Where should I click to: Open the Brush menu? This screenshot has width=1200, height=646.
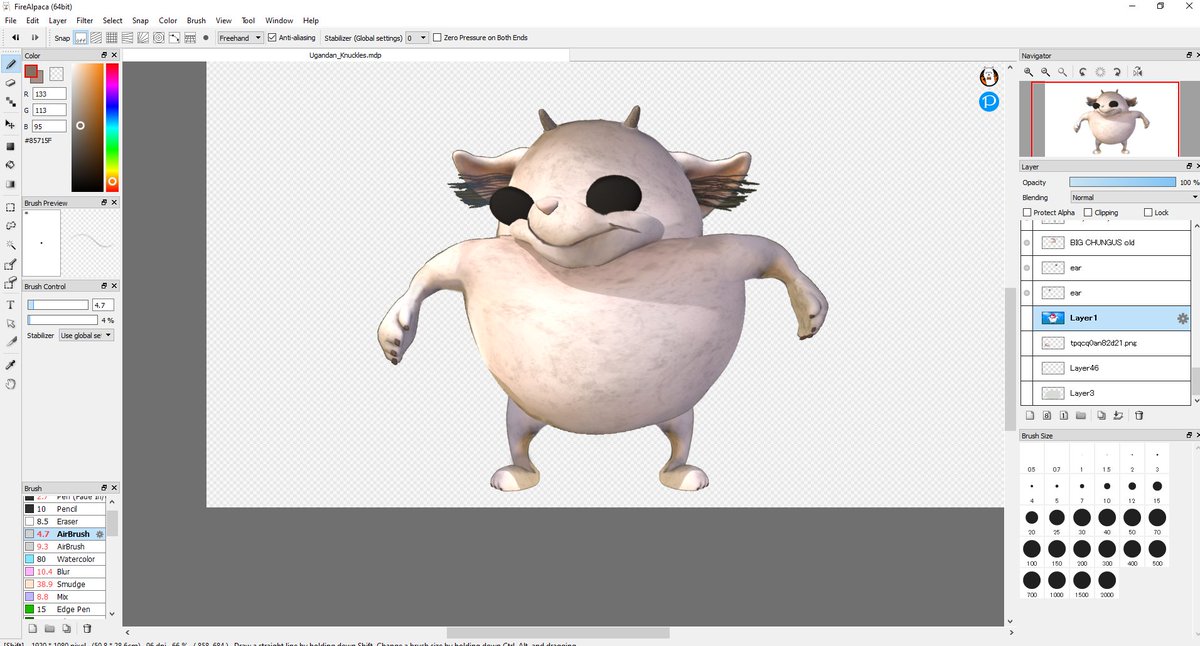[x=196, y=20]
